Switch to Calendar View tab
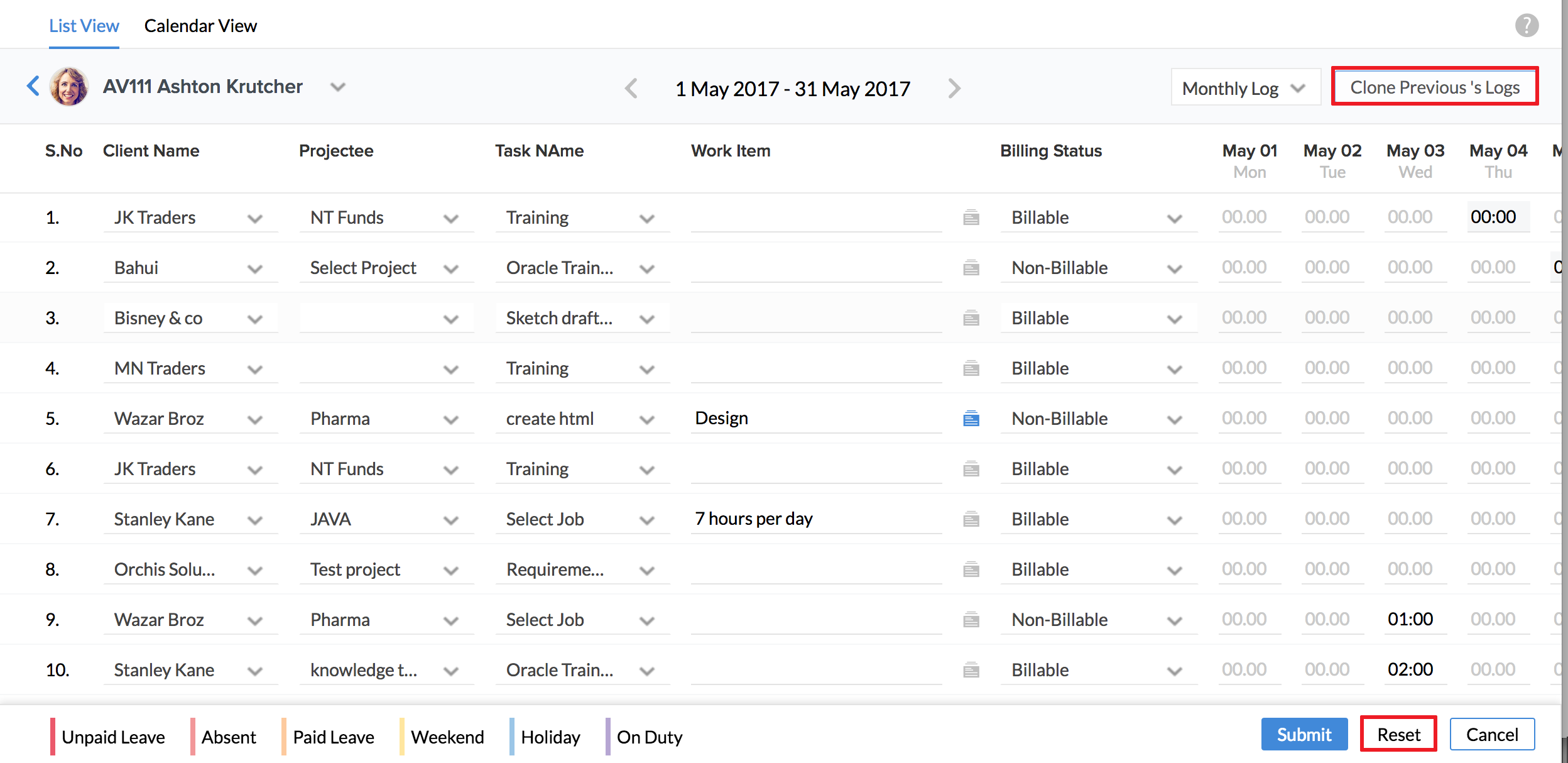The height and width of the screenshot is (763, 1568). [x=200, y=26]
